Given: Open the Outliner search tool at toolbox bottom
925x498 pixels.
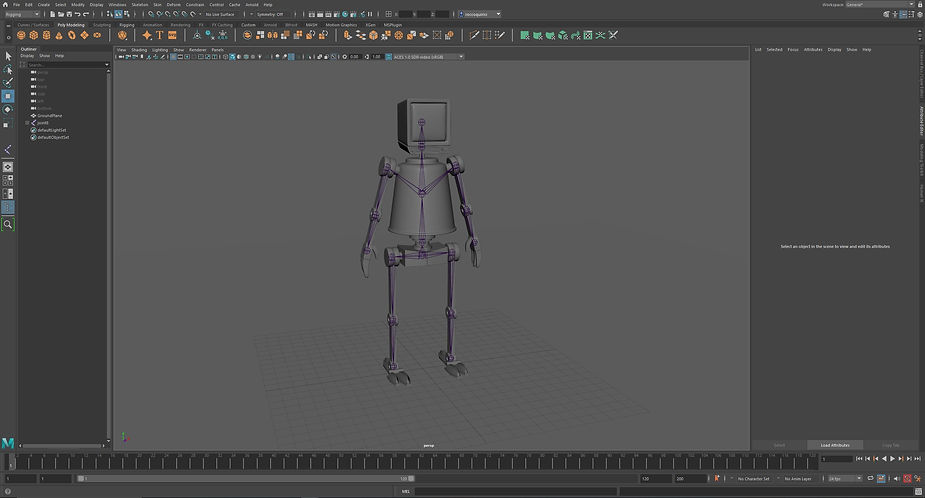Looking at the screenshot, I should coord(8,224).
